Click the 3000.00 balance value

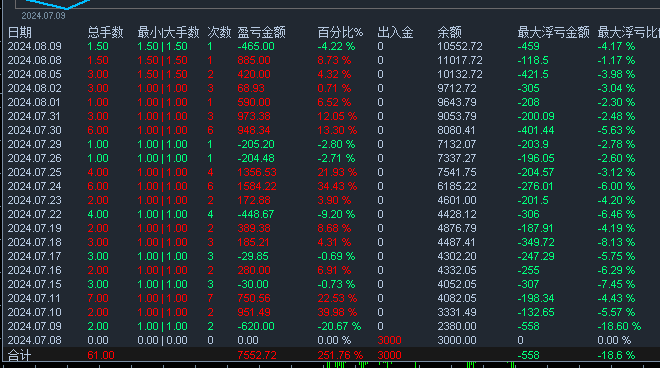[x=457, y=340]
